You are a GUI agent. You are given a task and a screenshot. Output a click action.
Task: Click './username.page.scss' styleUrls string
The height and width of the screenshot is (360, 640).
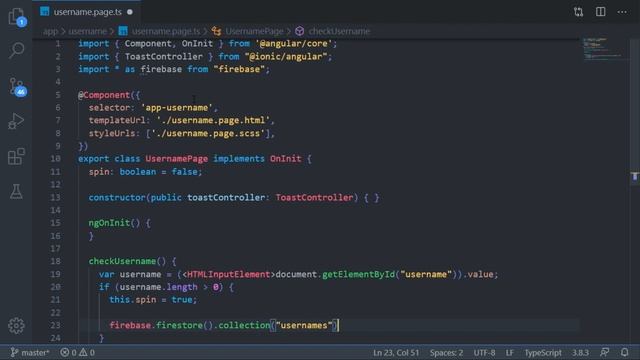pyautogui.click(x=208, y=133)
